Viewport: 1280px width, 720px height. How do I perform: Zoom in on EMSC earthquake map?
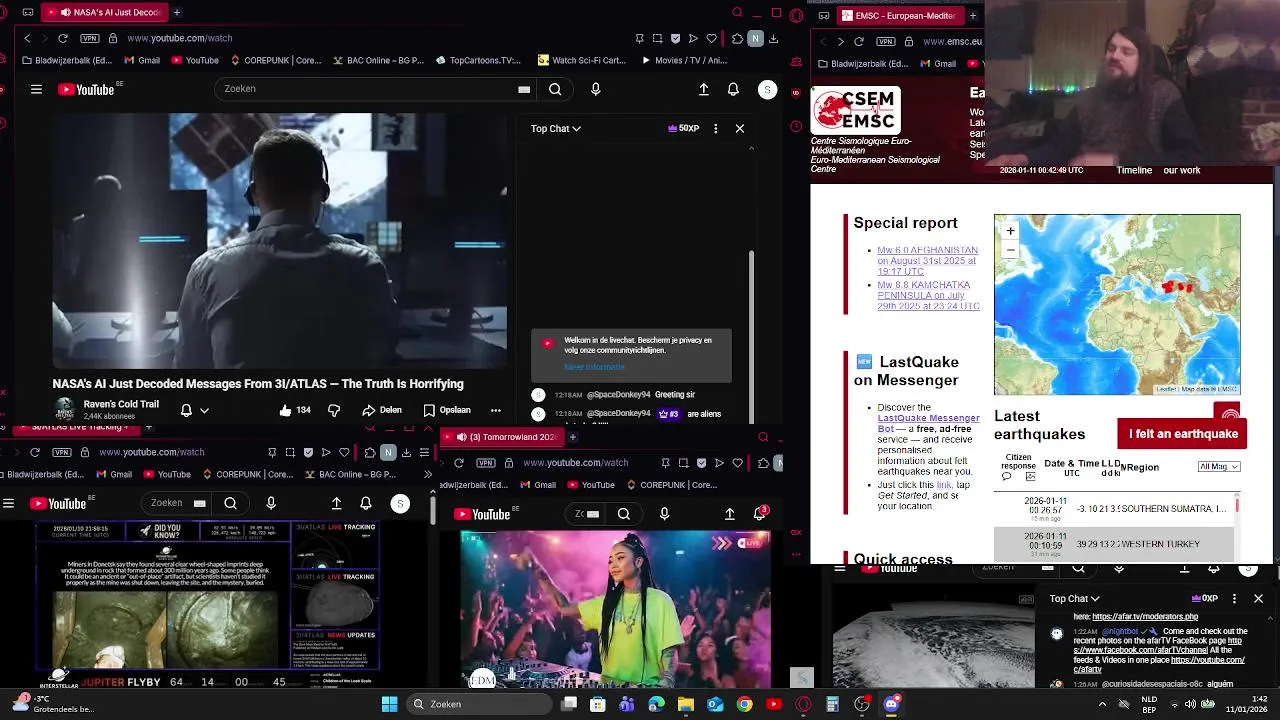(x=1010, y=231)
